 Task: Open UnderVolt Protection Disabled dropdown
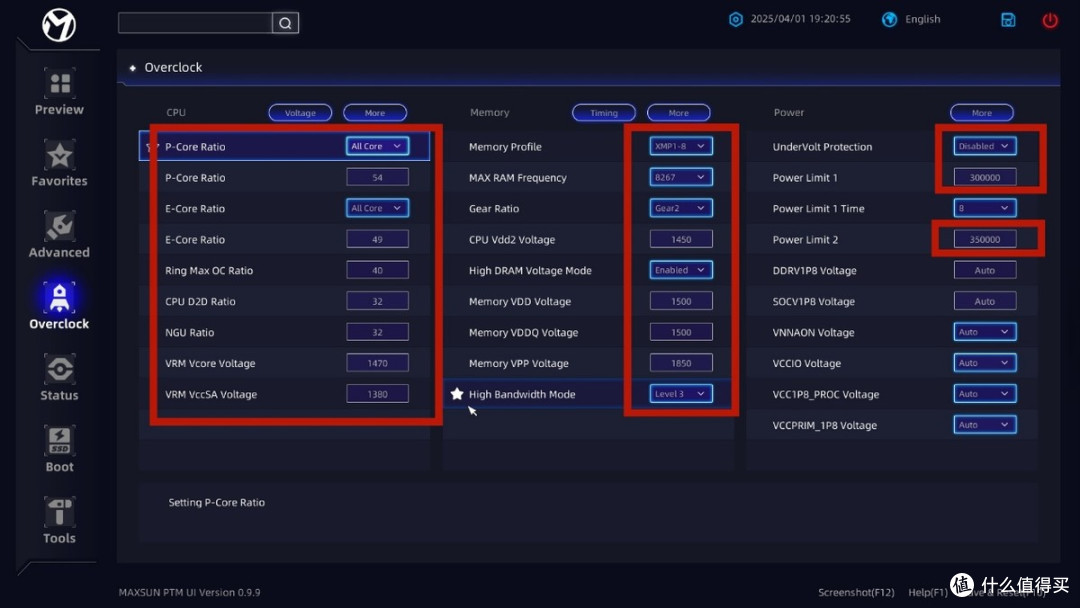coord(985,146)
